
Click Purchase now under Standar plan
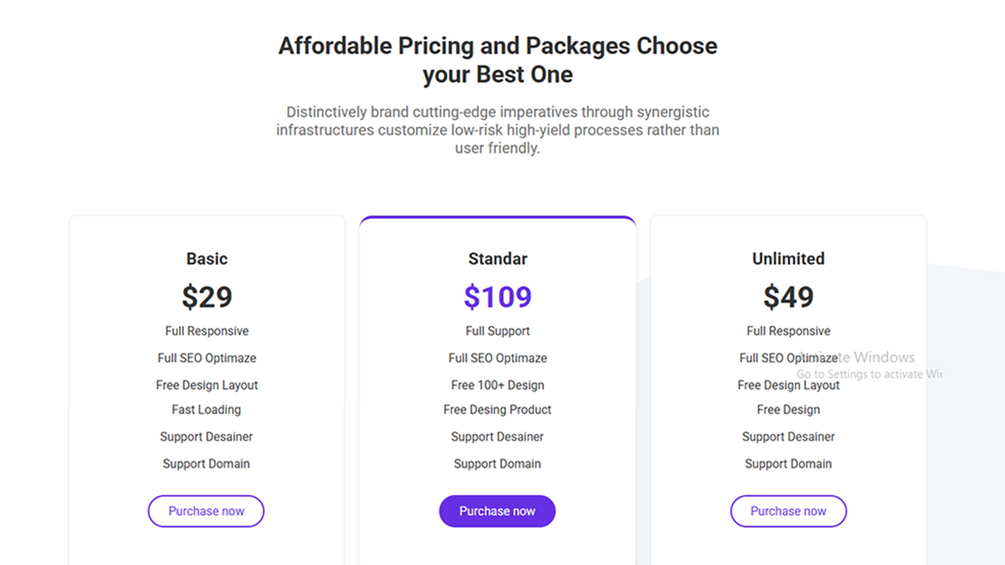(497, 511)
